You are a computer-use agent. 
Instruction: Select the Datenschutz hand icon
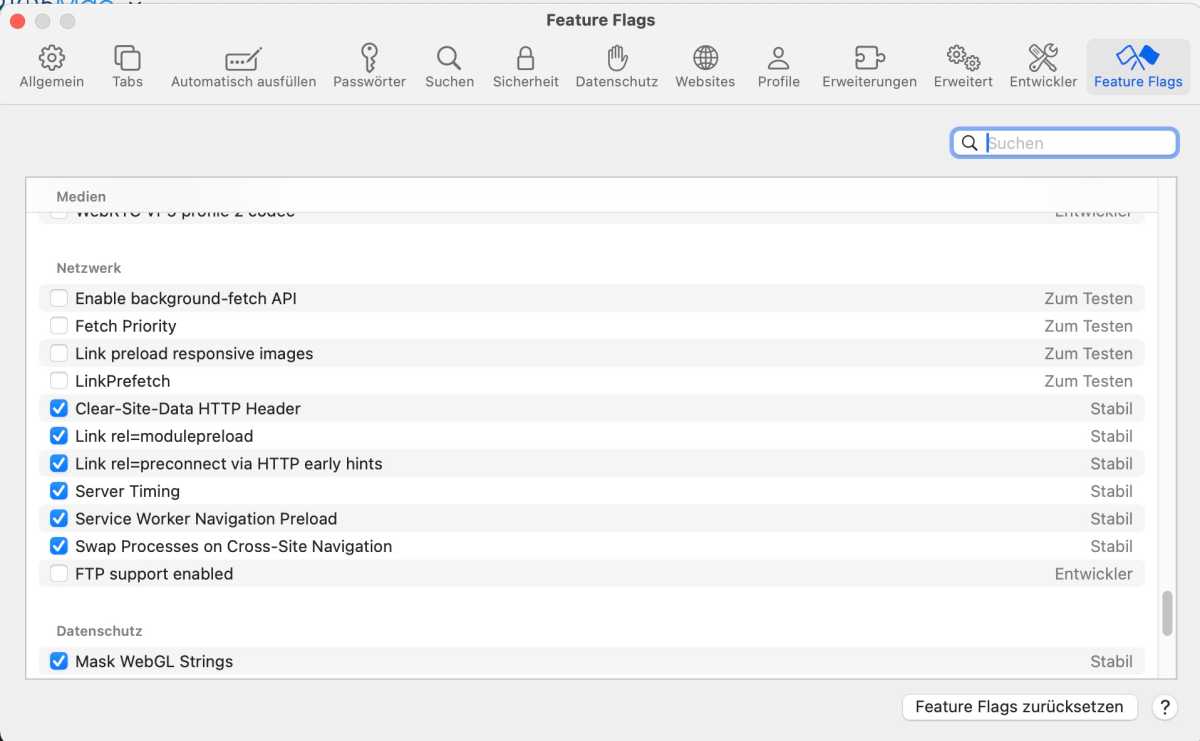coord(616,58)
